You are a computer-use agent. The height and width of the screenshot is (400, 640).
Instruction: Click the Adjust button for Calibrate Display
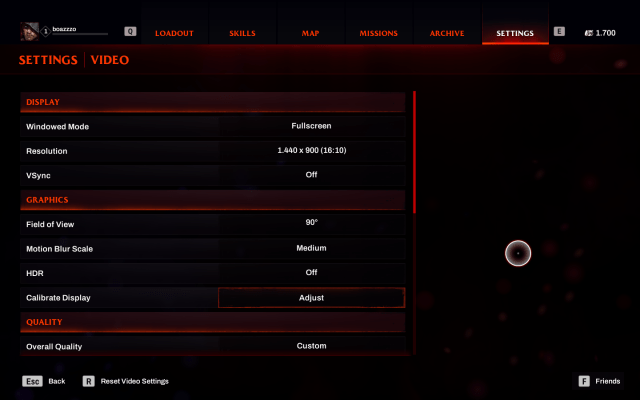(x=311, y=298)
